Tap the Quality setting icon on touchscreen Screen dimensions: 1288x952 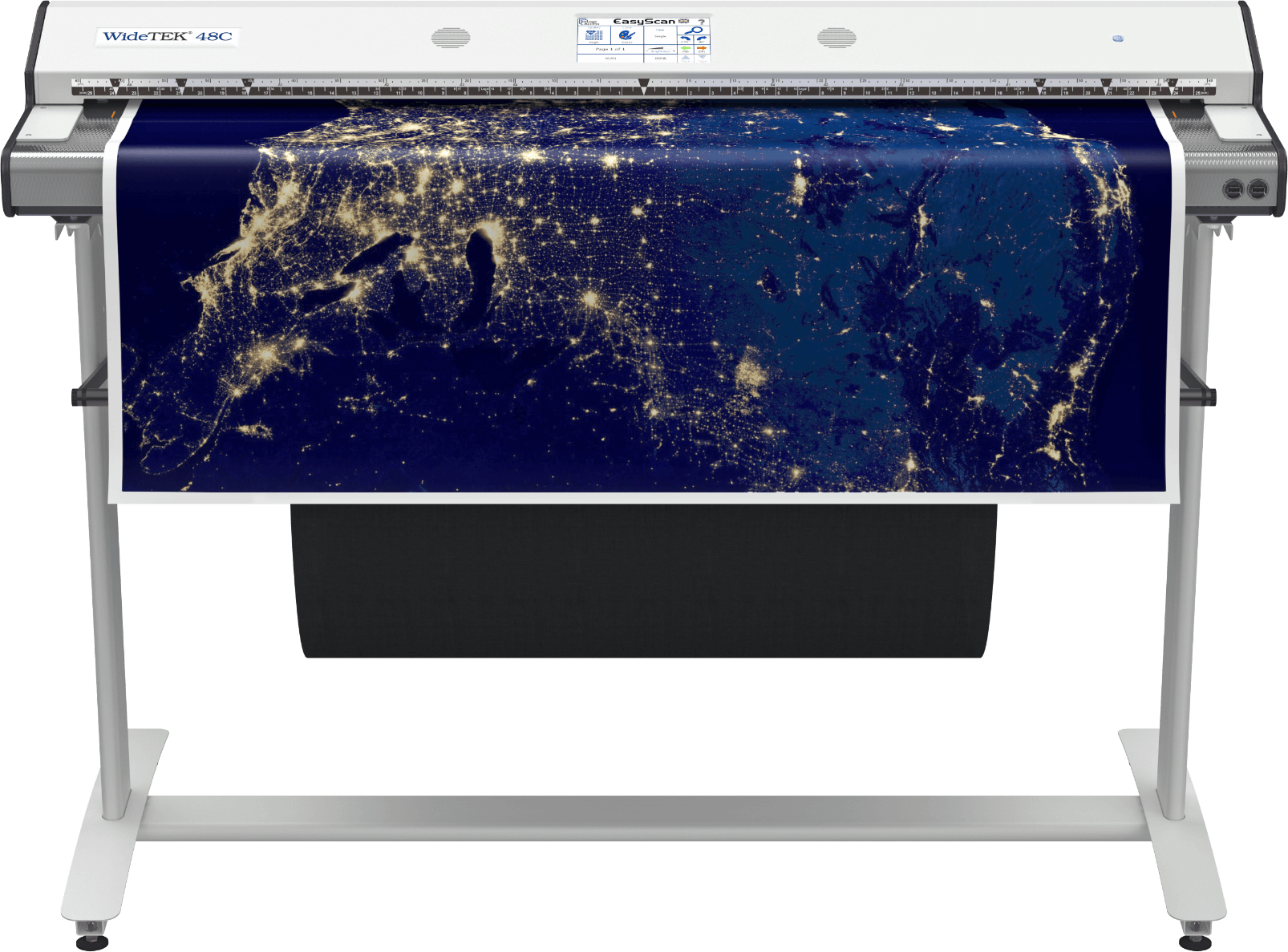pyautogui.click(x=593, y=35)
